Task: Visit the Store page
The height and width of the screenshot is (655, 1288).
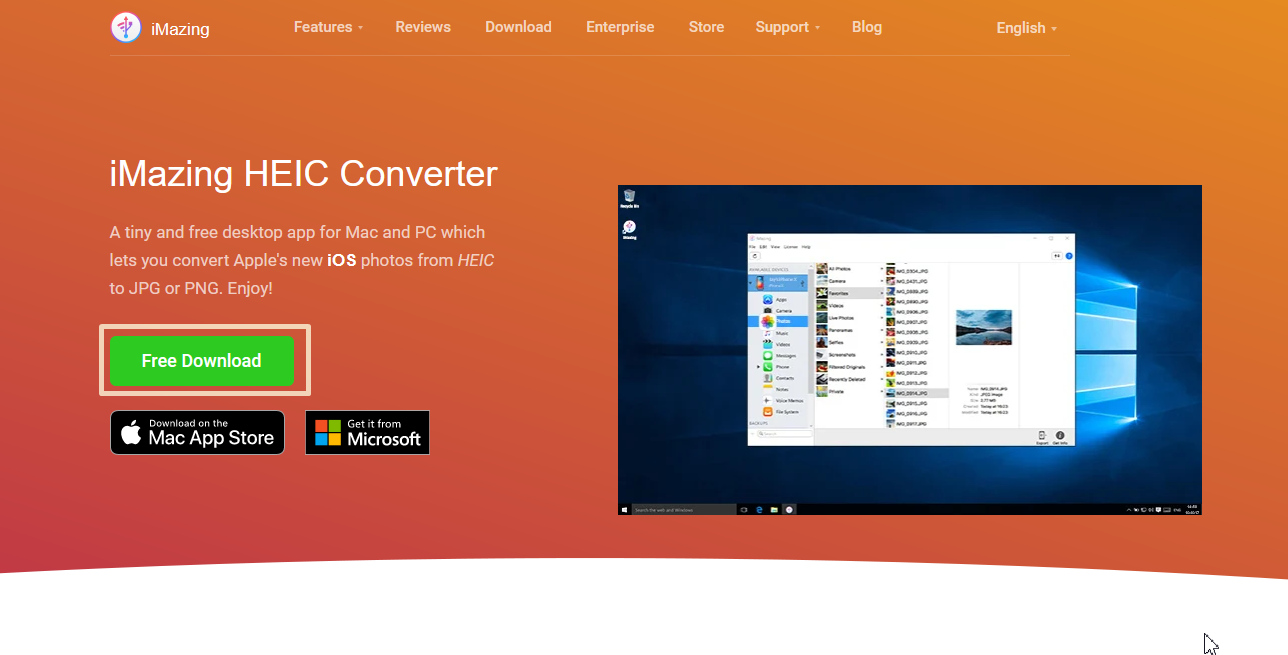Action: [x=706, y=27]
